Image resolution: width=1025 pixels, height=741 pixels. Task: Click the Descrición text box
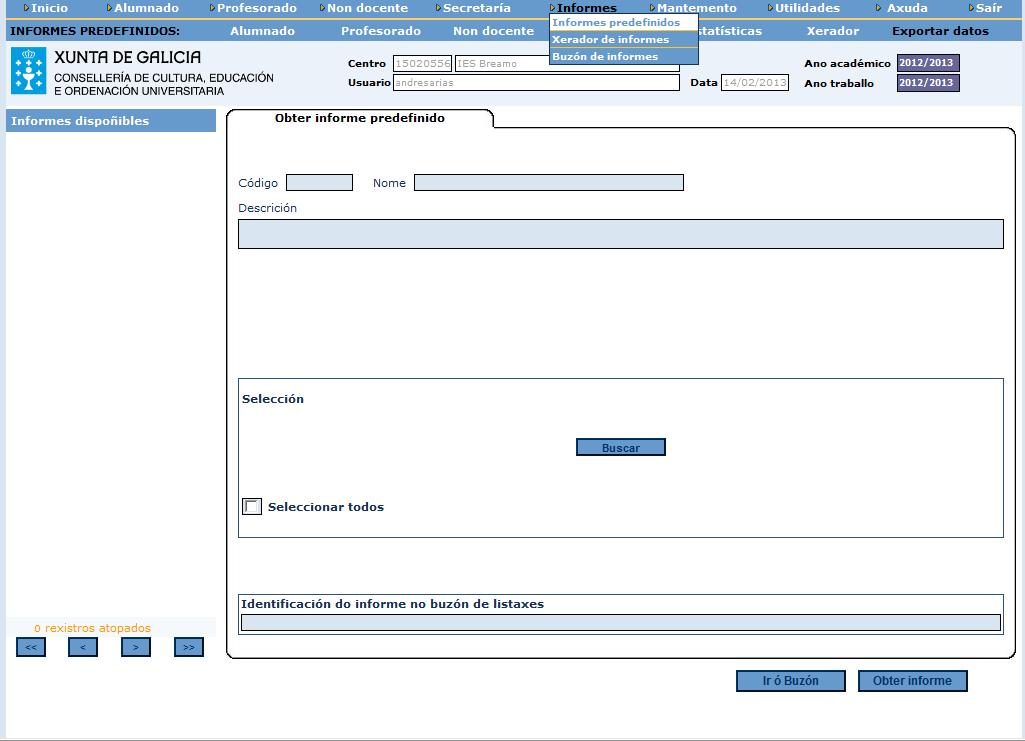coord(620,233)
